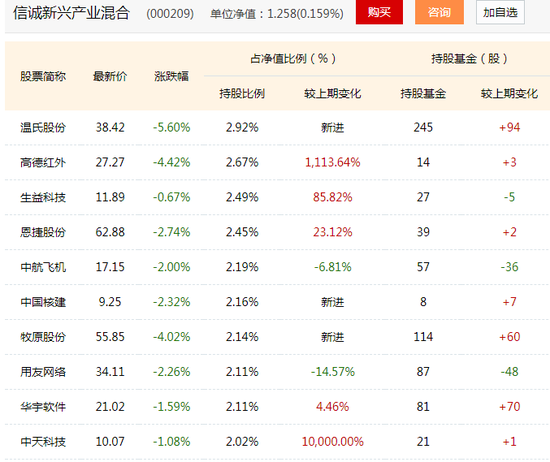Open the 高德红外 stock link
Screen dimensions: 550x462
[43, 162]
